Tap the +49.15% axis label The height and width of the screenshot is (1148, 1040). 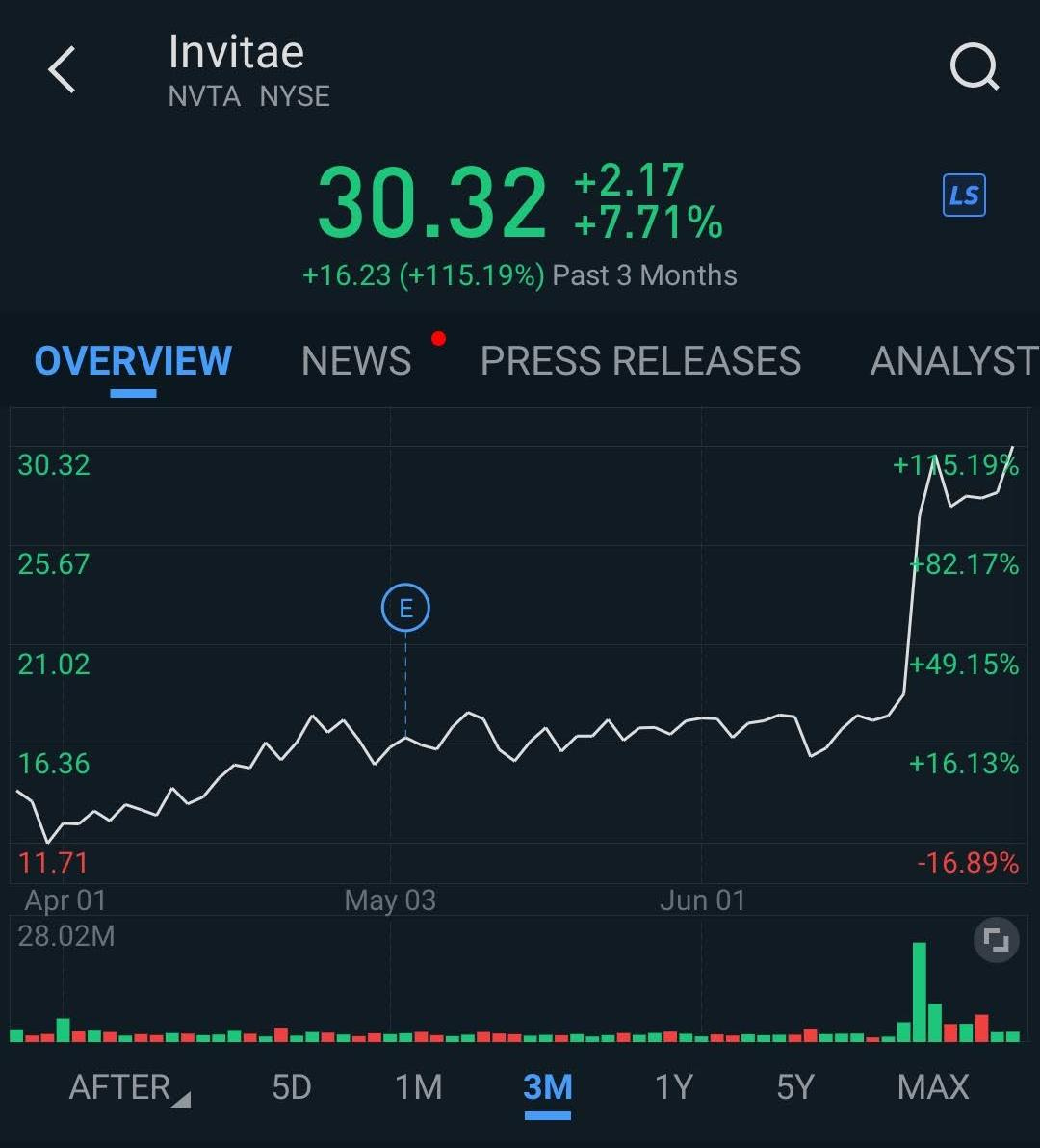tap(964, 665)
